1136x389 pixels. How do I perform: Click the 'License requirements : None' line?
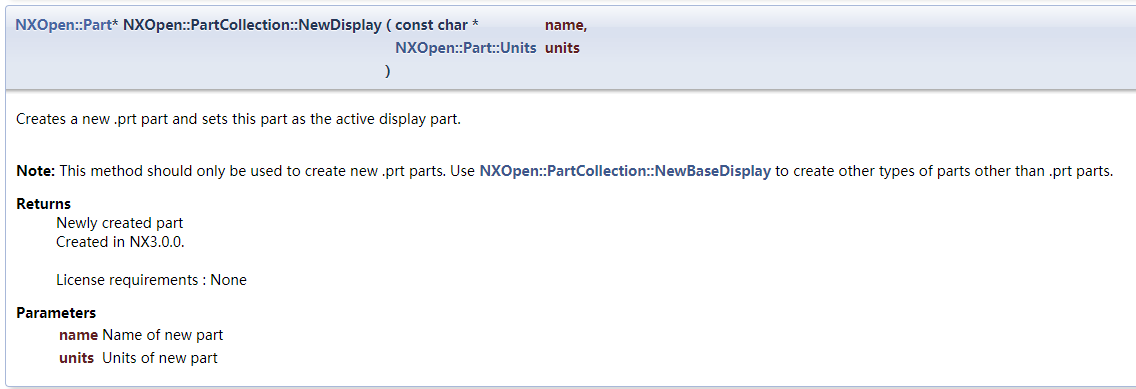click(151, 280)
